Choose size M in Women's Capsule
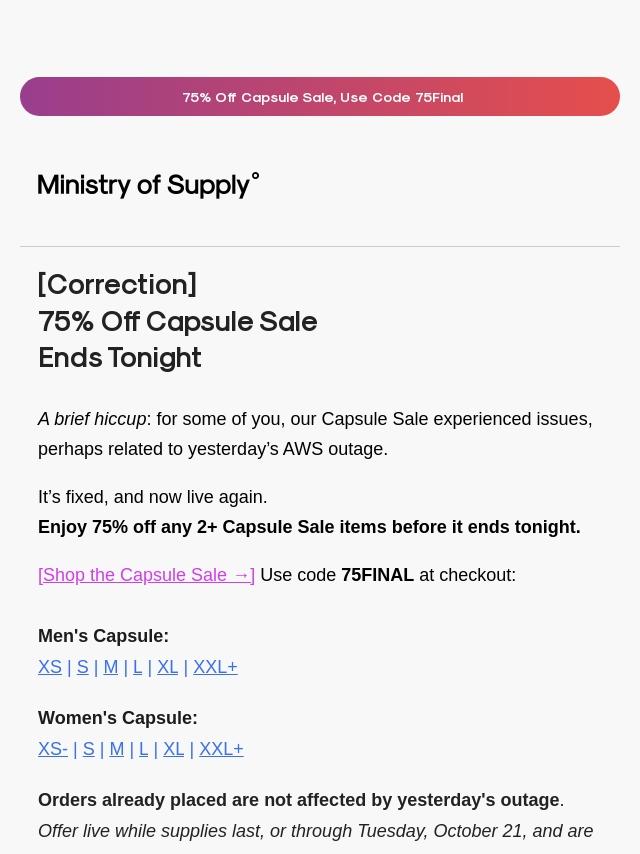 (x=117, y=749)
